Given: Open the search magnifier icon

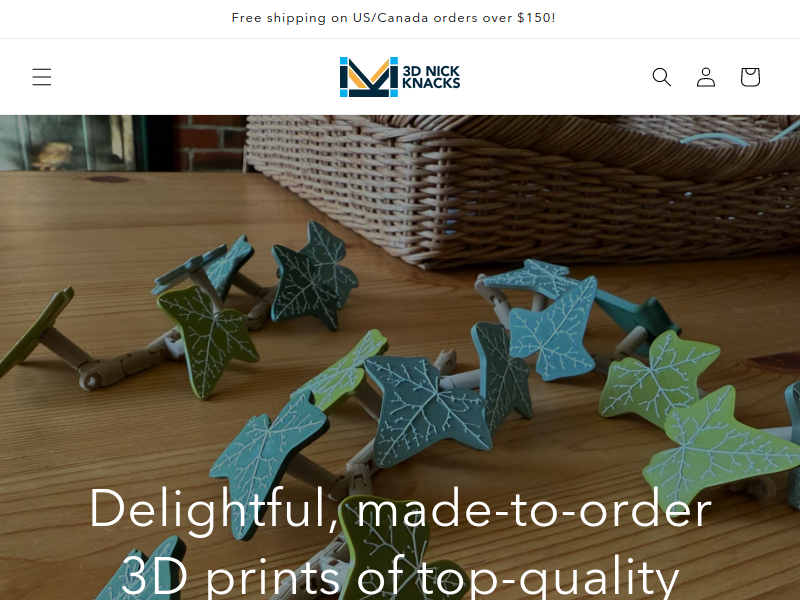Looking at the screenshot, I should pyautogui.click(x=662, y=77).
